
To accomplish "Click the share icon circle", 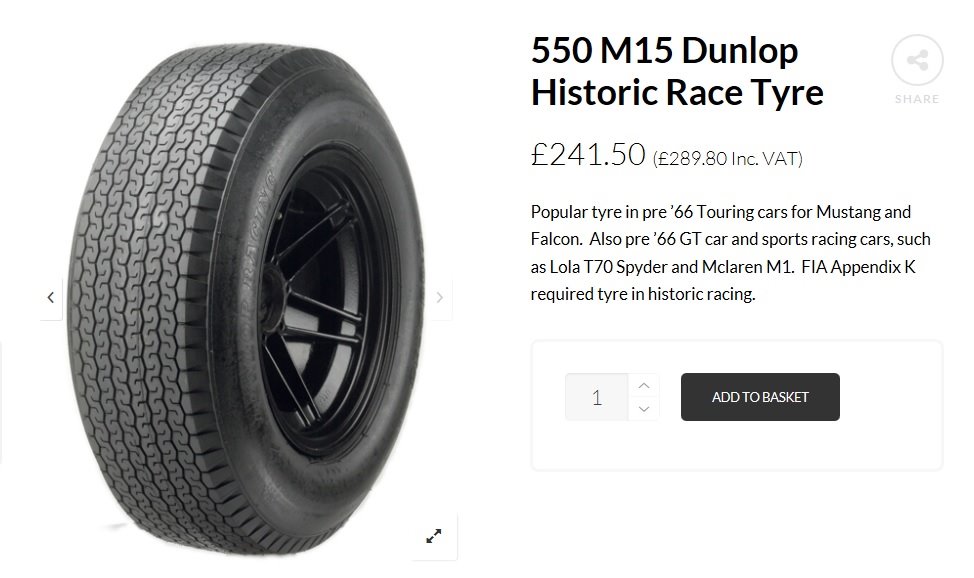I will (x=917, y=60).
